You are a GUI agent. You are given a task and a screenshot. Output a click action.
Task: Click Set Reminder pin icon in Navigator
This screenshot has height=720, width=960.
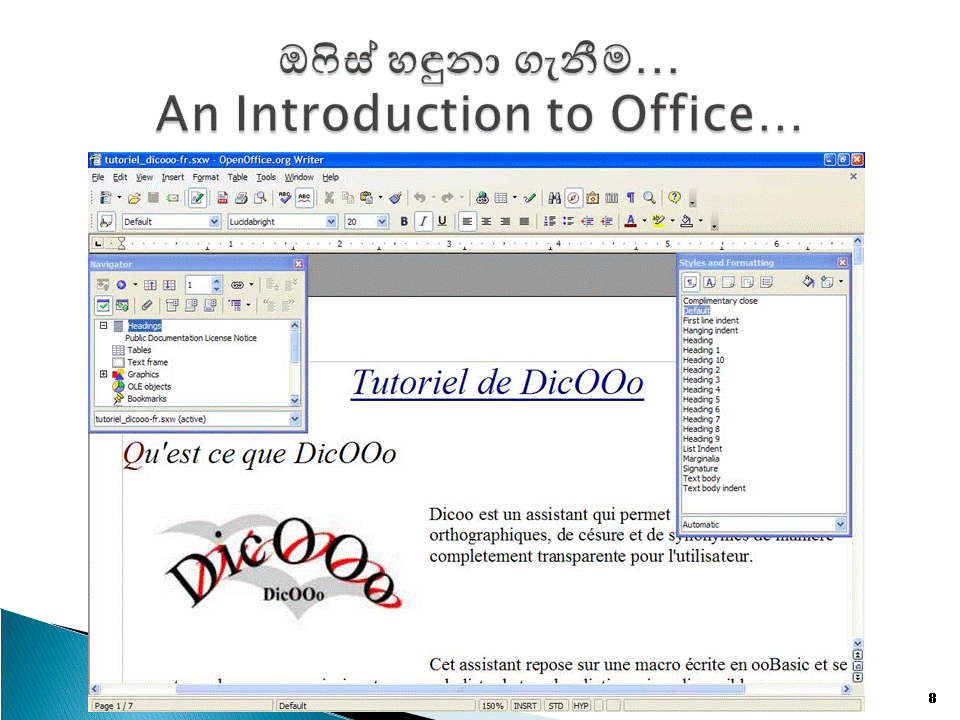[x=146, y=305]
